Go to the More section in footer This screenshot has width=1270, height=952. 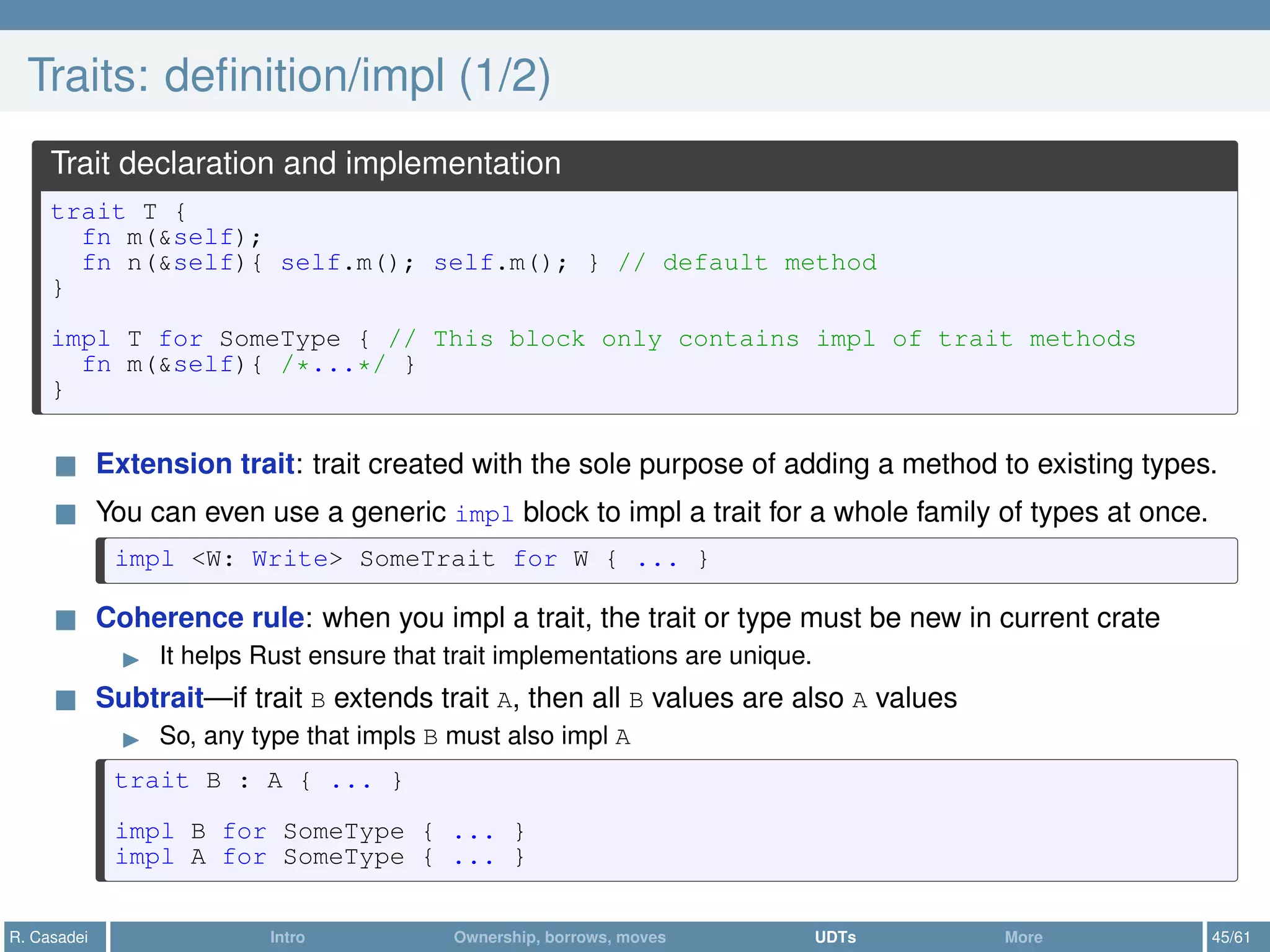[x=1023, y=937]
